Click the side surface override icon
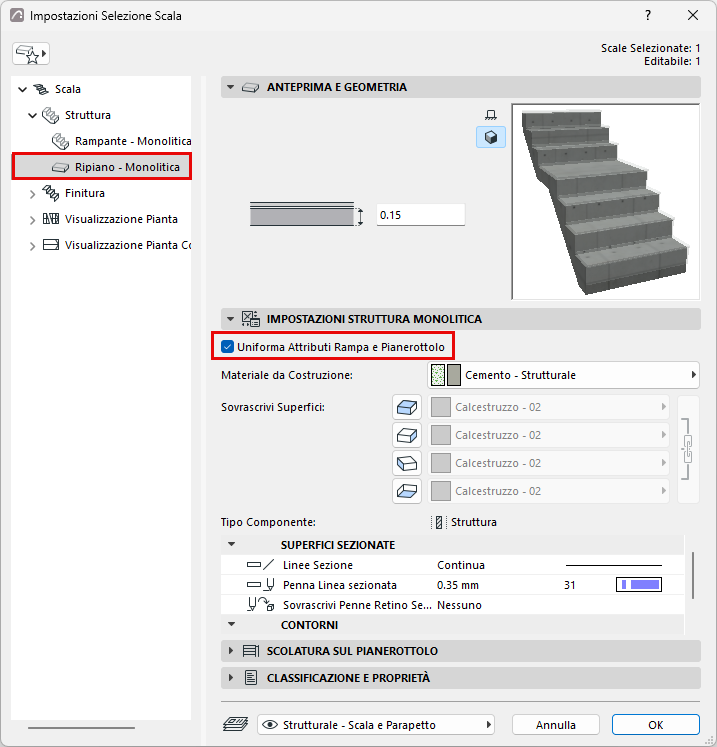Screen dimensions: 717x747 (407, 435)
